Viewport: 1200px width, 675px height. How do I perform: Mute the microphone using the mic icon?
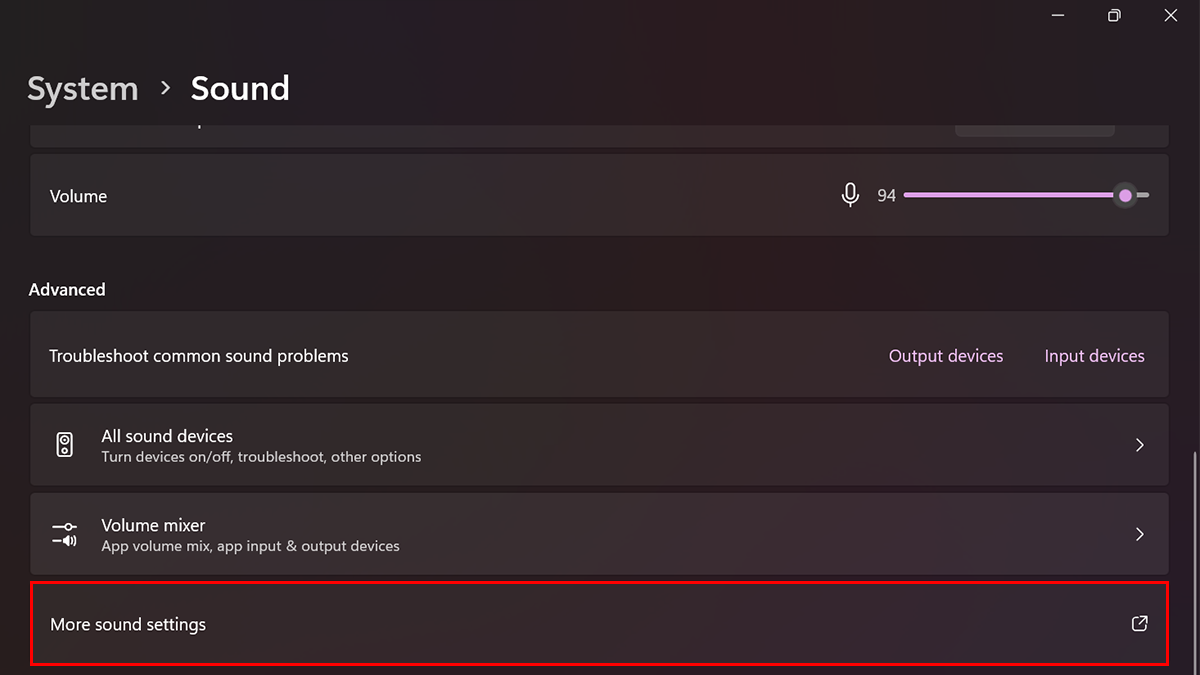(x=850, y=195)
